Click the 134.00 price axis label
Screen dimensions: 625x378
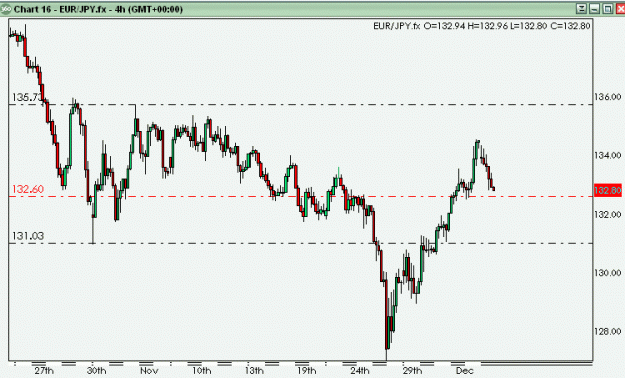click(x=607, y=156)
